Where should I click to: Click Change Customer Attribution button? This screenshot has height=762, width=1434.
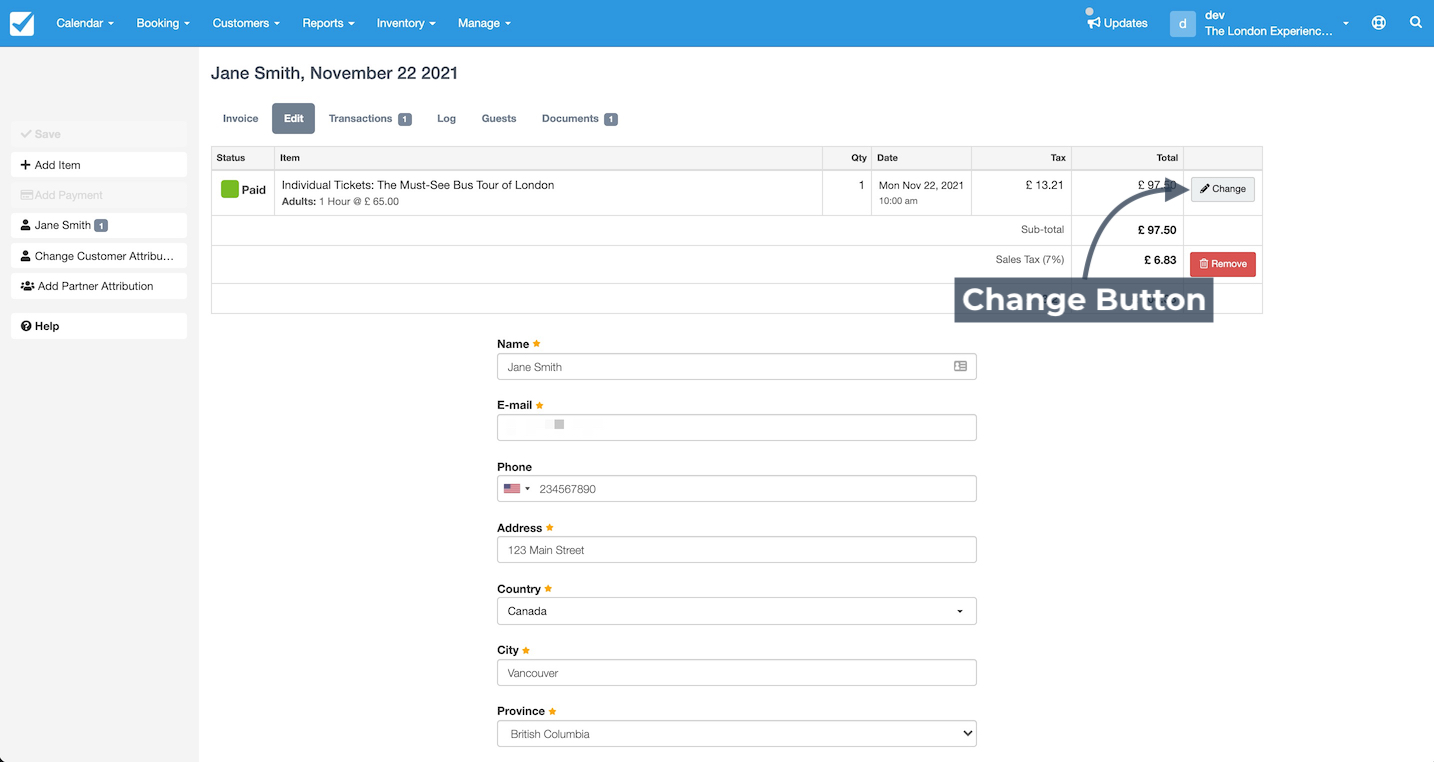pyautogui.click(x=99, y=256)
